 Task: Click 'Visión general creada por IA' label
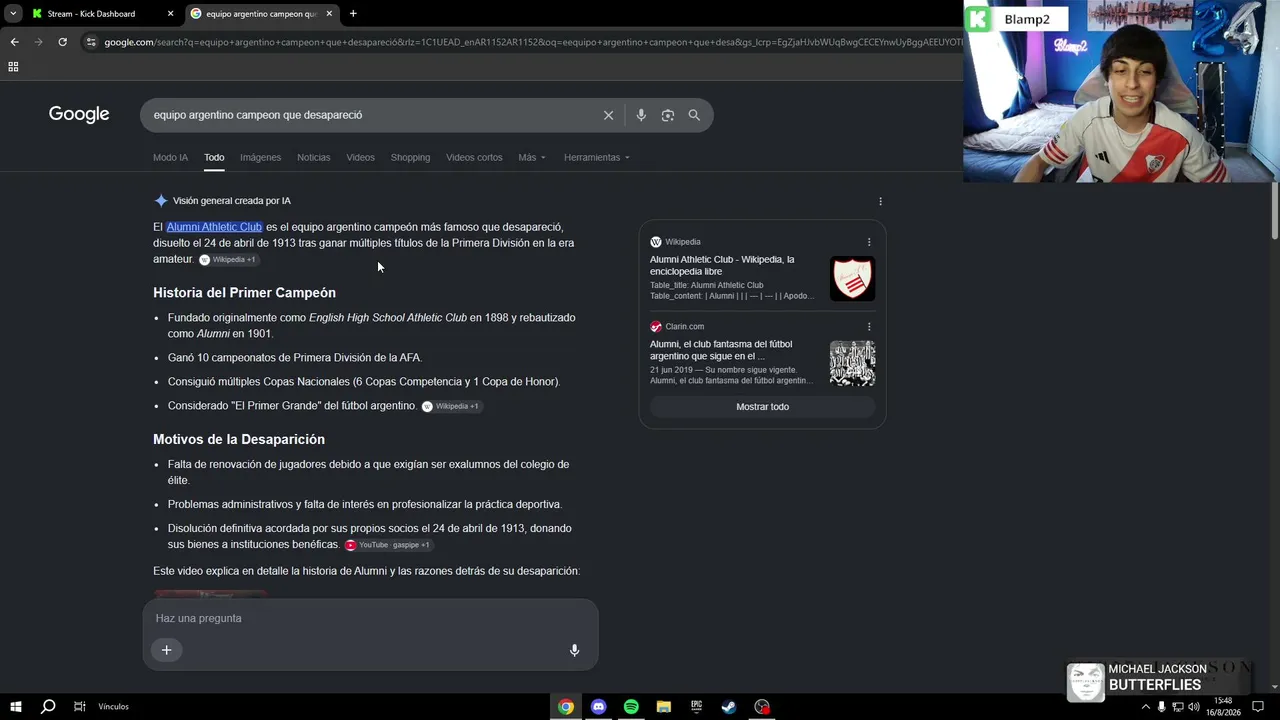(232, 201)
